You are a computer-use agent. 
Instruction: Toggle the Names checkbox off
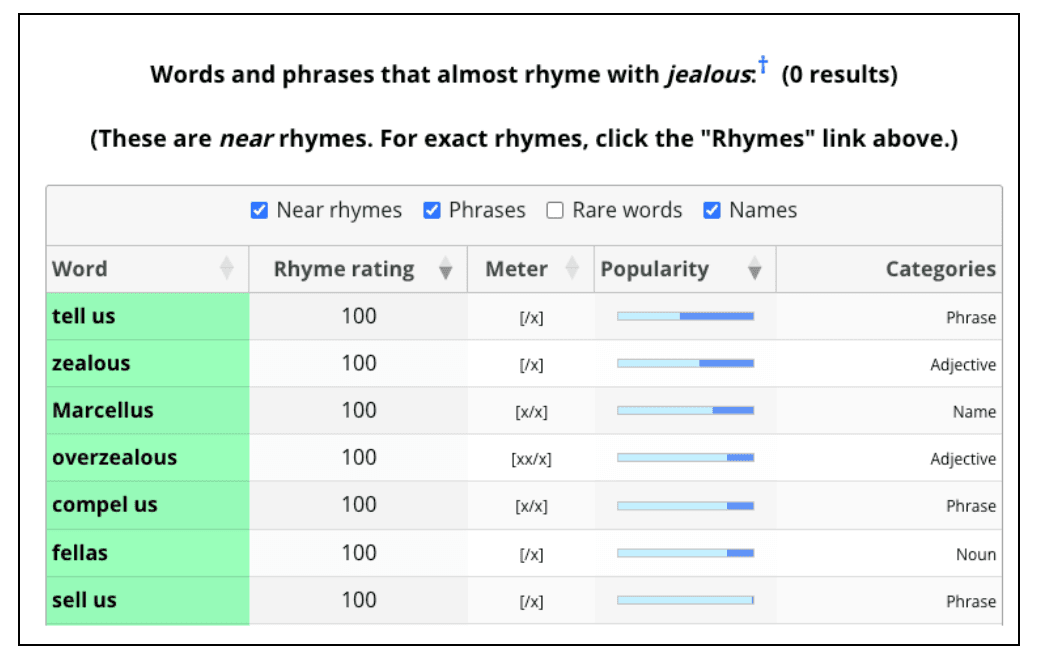tap(712, 210)
